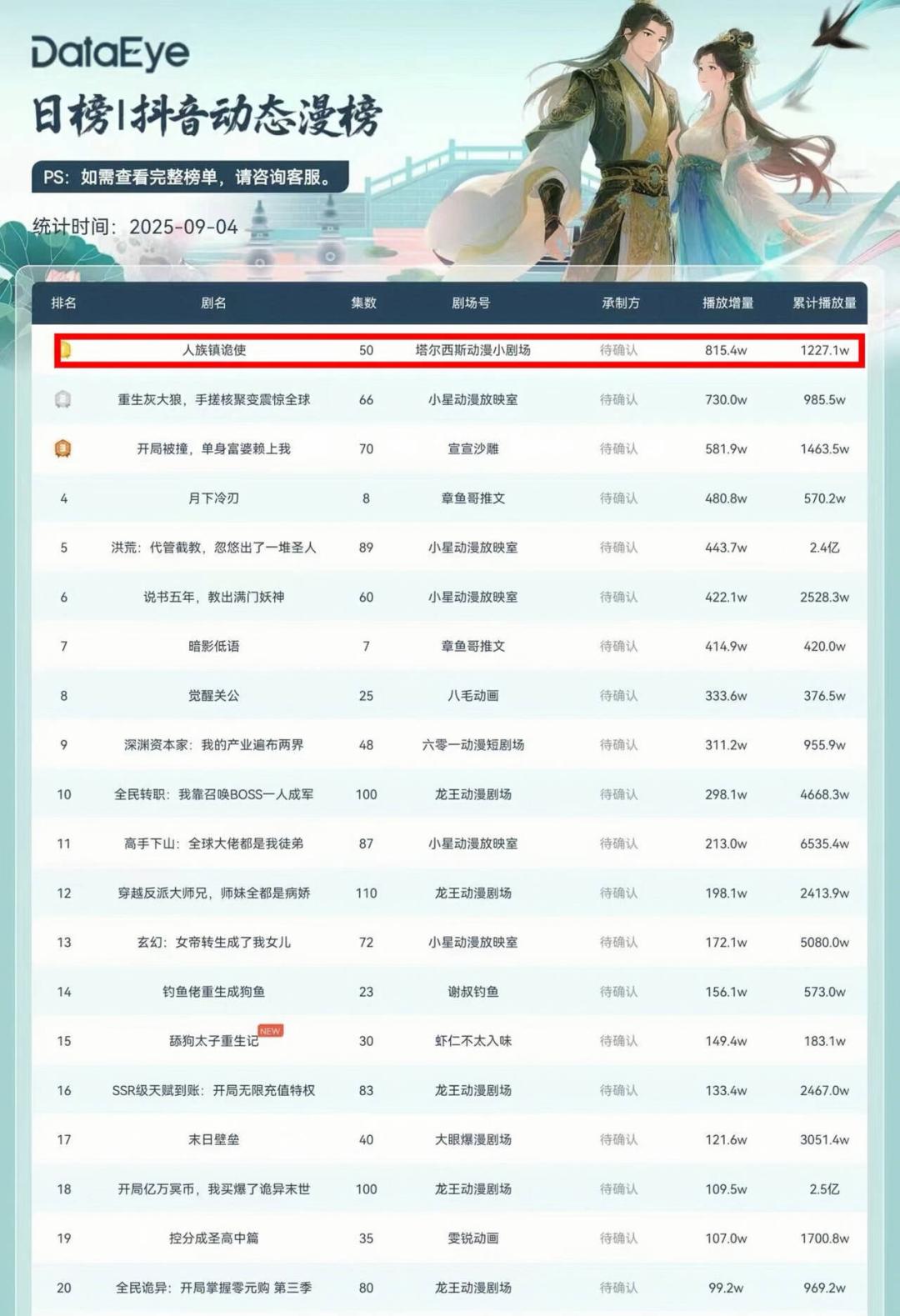
Task: Click the silver second-place medal icon
Action: tap(62, 400)
